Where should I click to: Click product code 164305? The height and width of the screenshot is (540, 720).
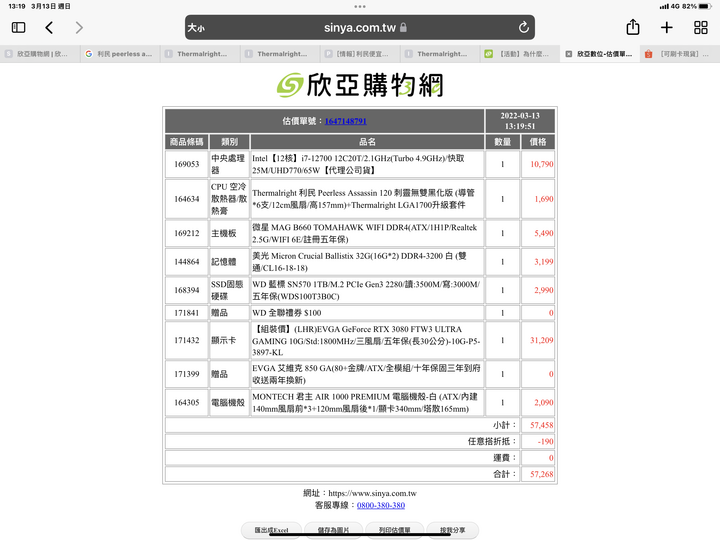point(186,402)
